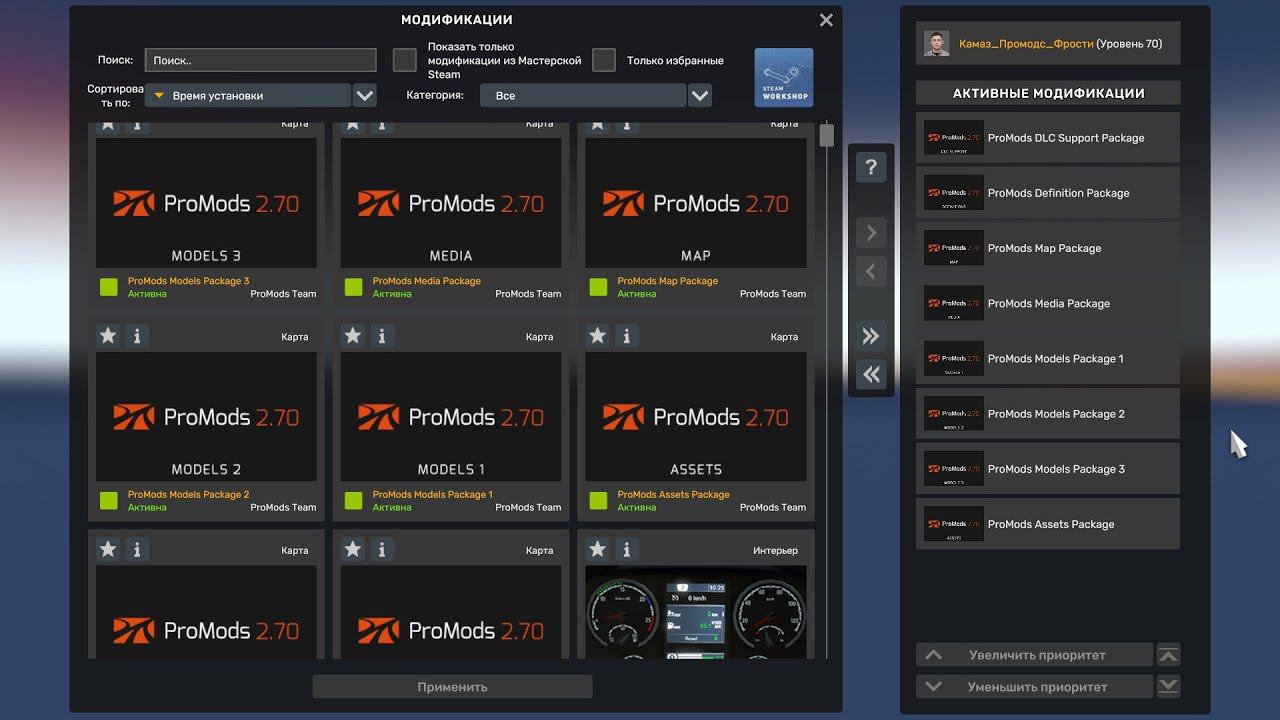Select ProMods Assets Package in active list
This screenshot has height=720, width=1280.
pos(1048,523)
